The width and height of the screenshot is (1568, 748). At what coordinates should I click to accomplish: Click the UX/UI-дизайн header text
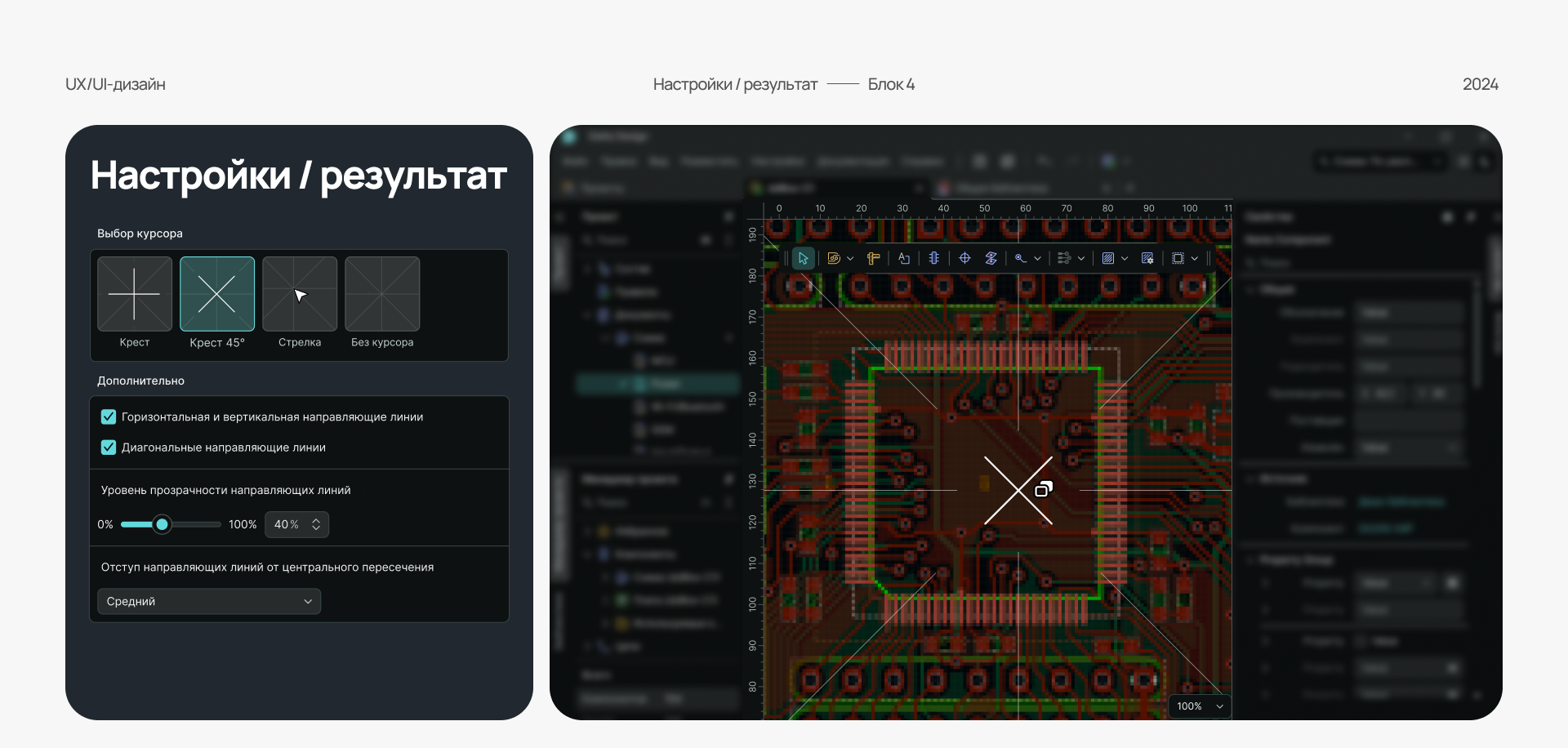tap(115, 84)
